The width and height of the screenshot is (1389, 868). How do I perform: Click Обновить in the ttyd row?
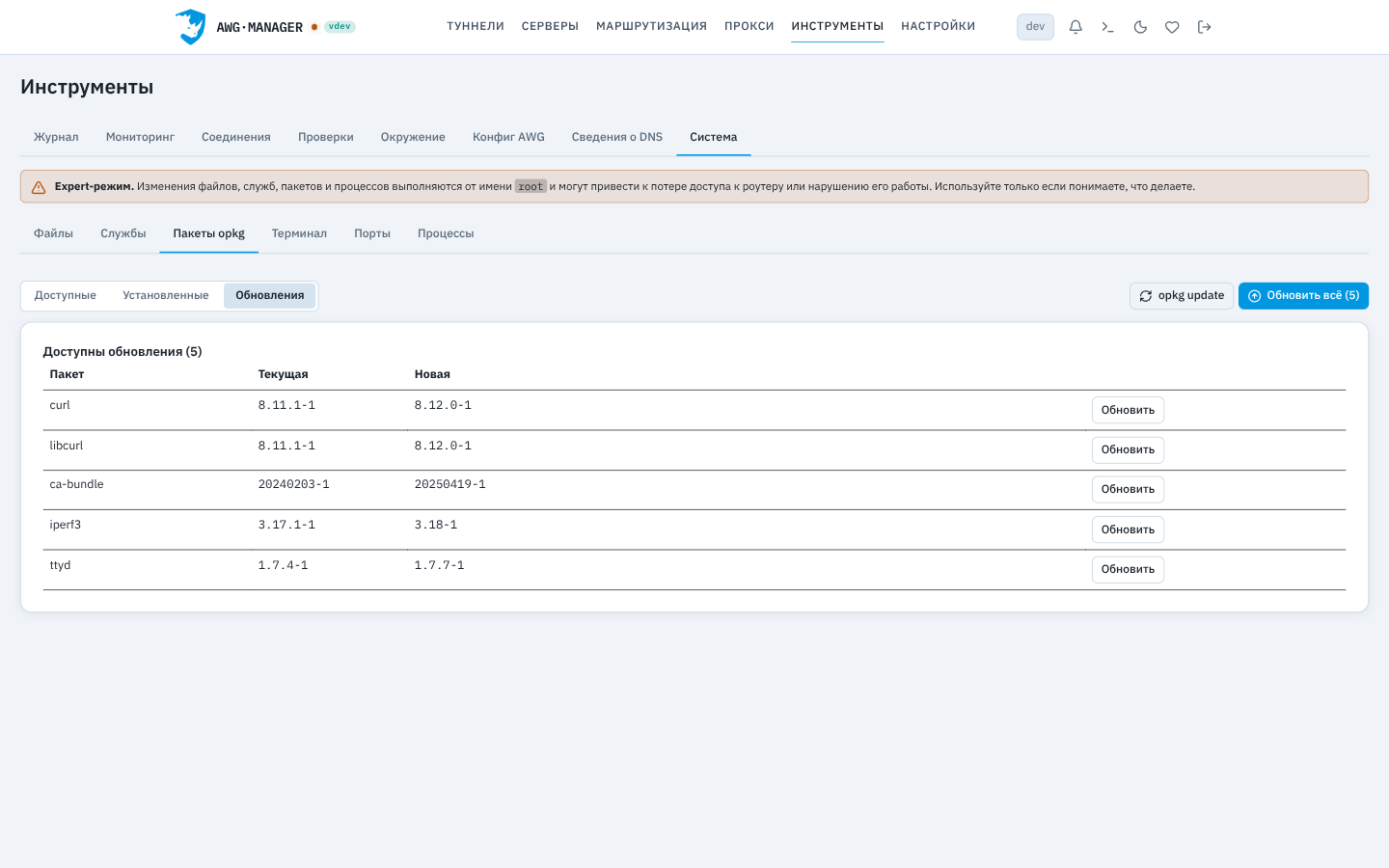1128,569
